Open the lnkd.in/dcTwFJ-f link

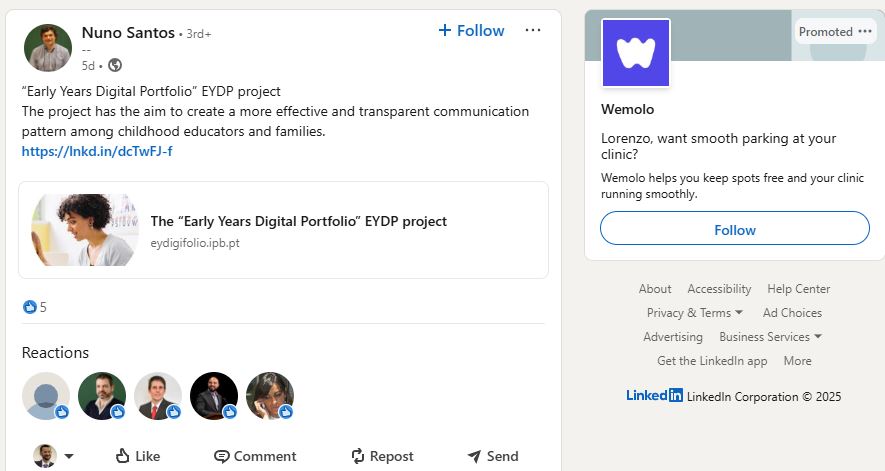coord(97,151)
